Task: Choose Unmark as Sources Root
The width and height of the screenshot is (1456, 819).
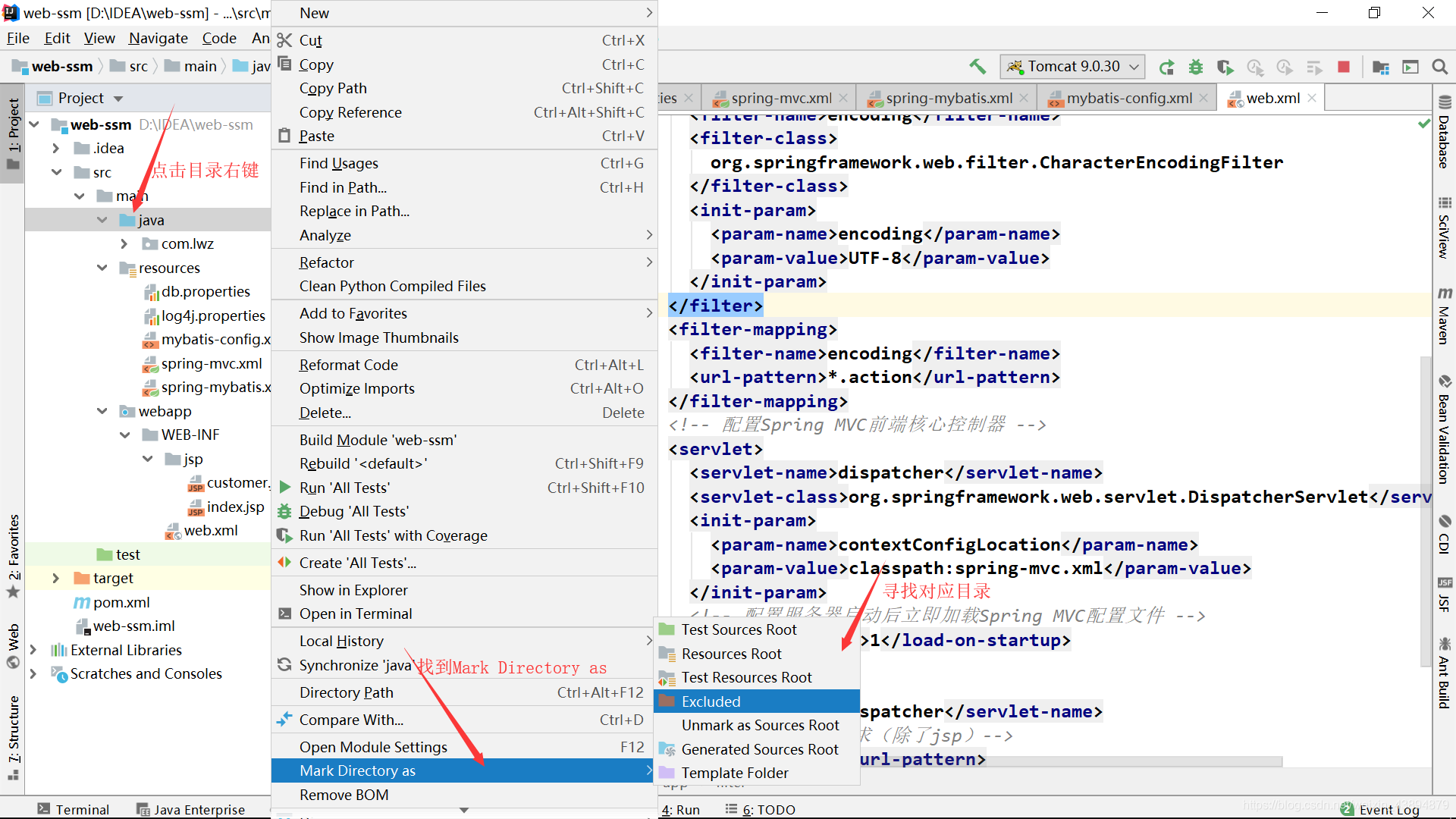Action: [x=757, y=725]
